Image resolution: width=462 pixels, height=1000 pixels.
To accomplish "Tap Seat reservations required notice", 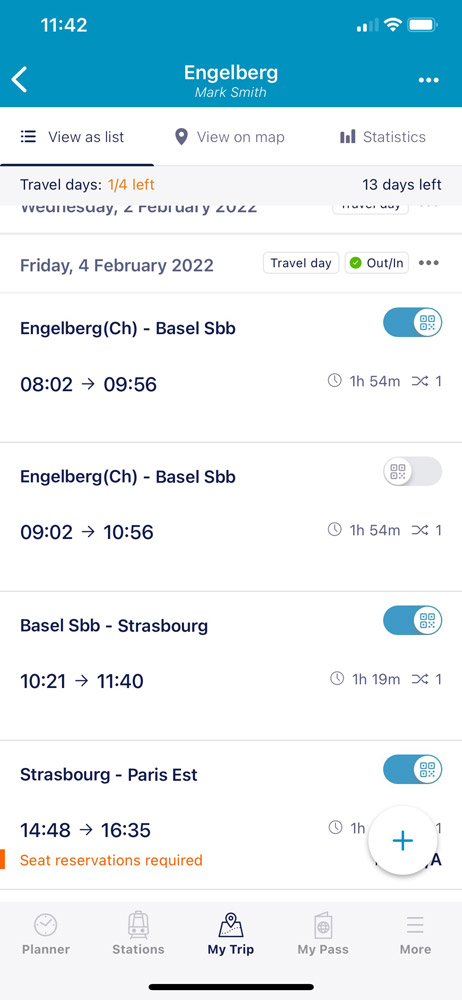I will point(111,860).
